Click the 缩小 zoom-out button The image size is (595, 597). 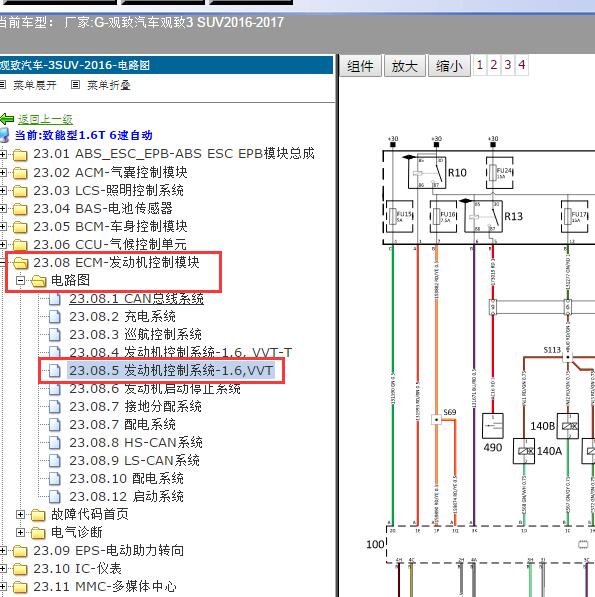coord(449,66)
